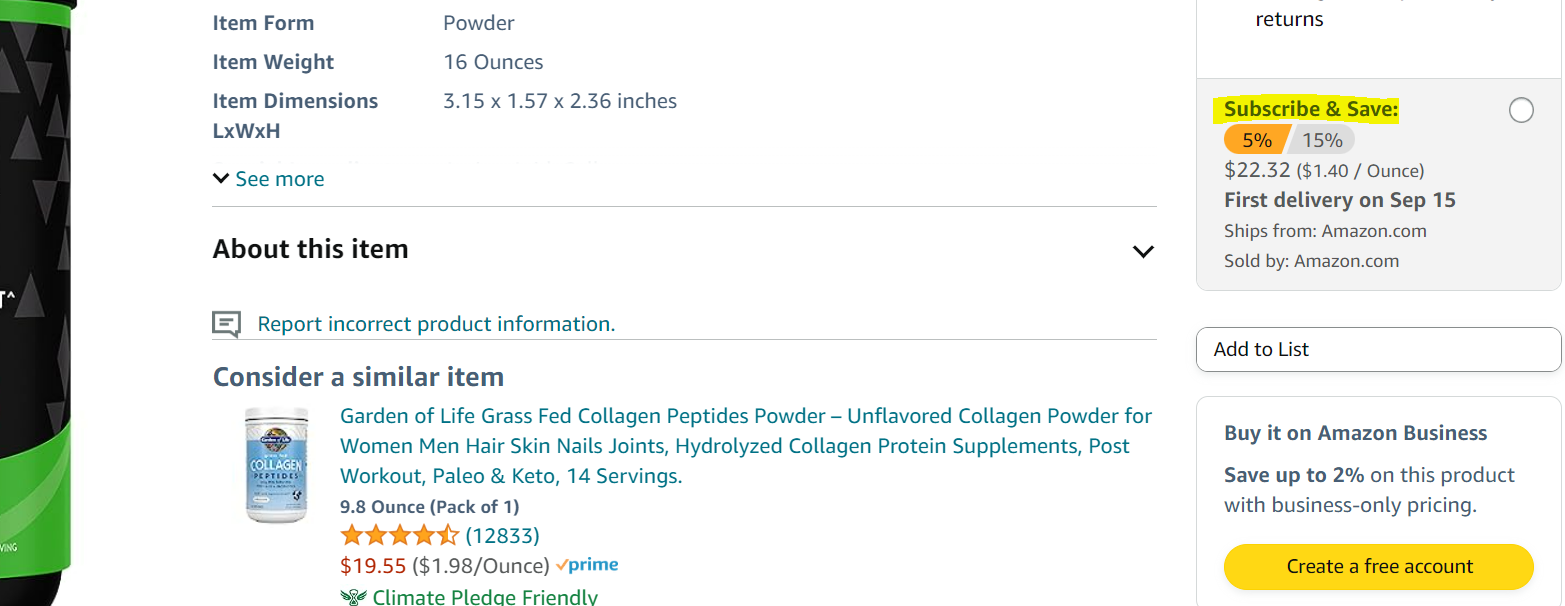Click the Climate Pledge Friendly leaf icon
Image resolution: width=1565 pixels, height=606 pixels.
(x=354, y=598)
